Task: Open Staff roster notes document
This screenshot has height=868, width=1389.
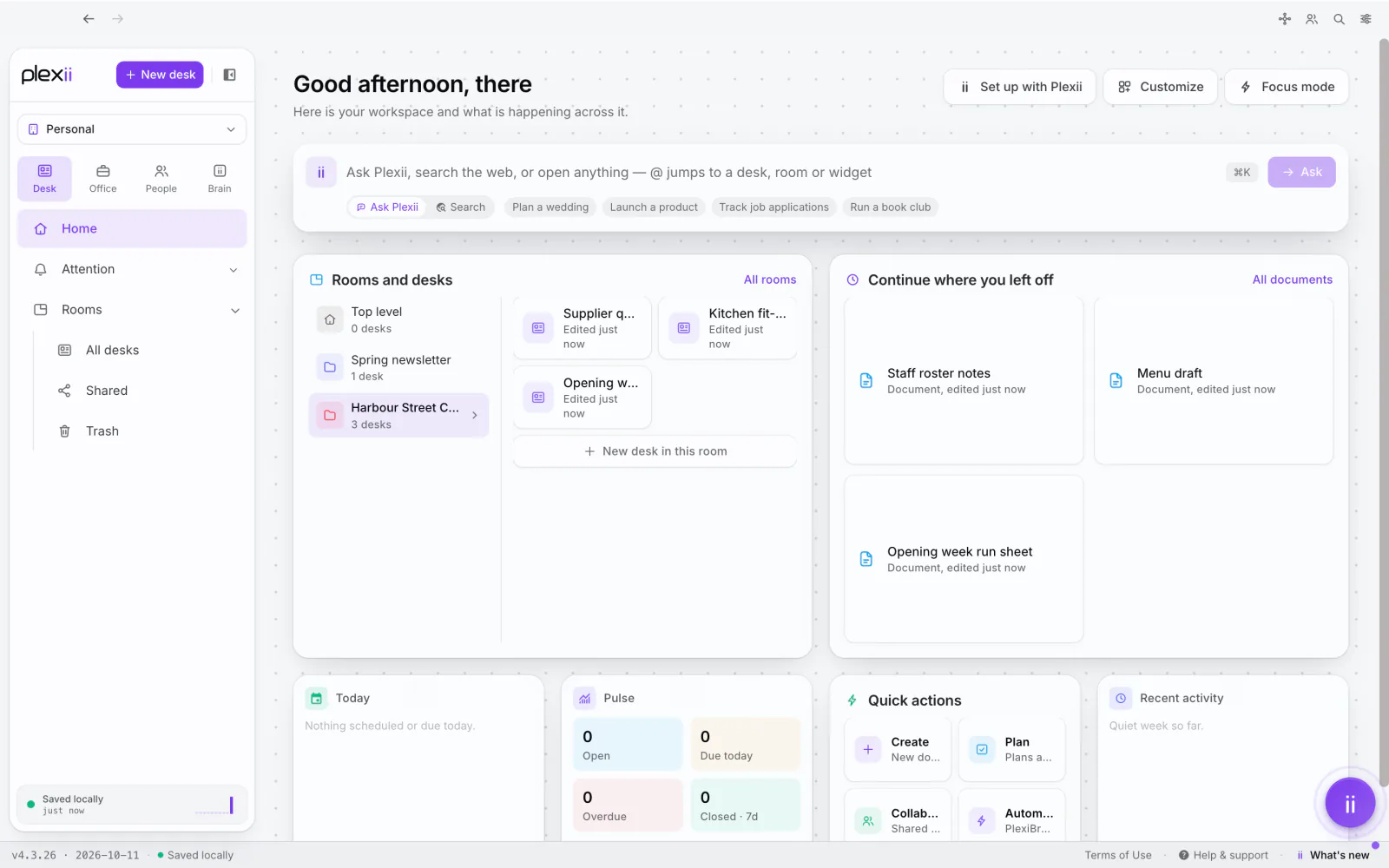Action: point(964,380)
